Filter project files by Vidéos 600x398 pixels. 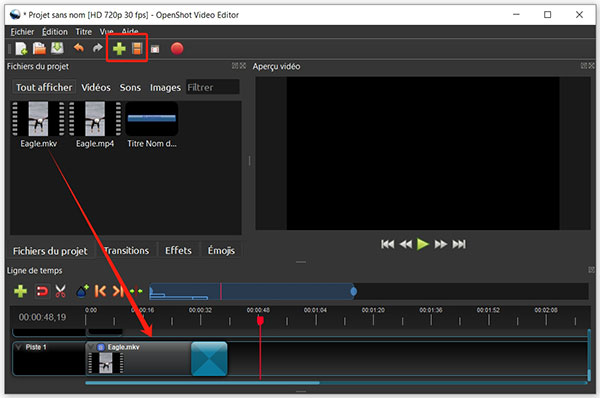point(96,88)
